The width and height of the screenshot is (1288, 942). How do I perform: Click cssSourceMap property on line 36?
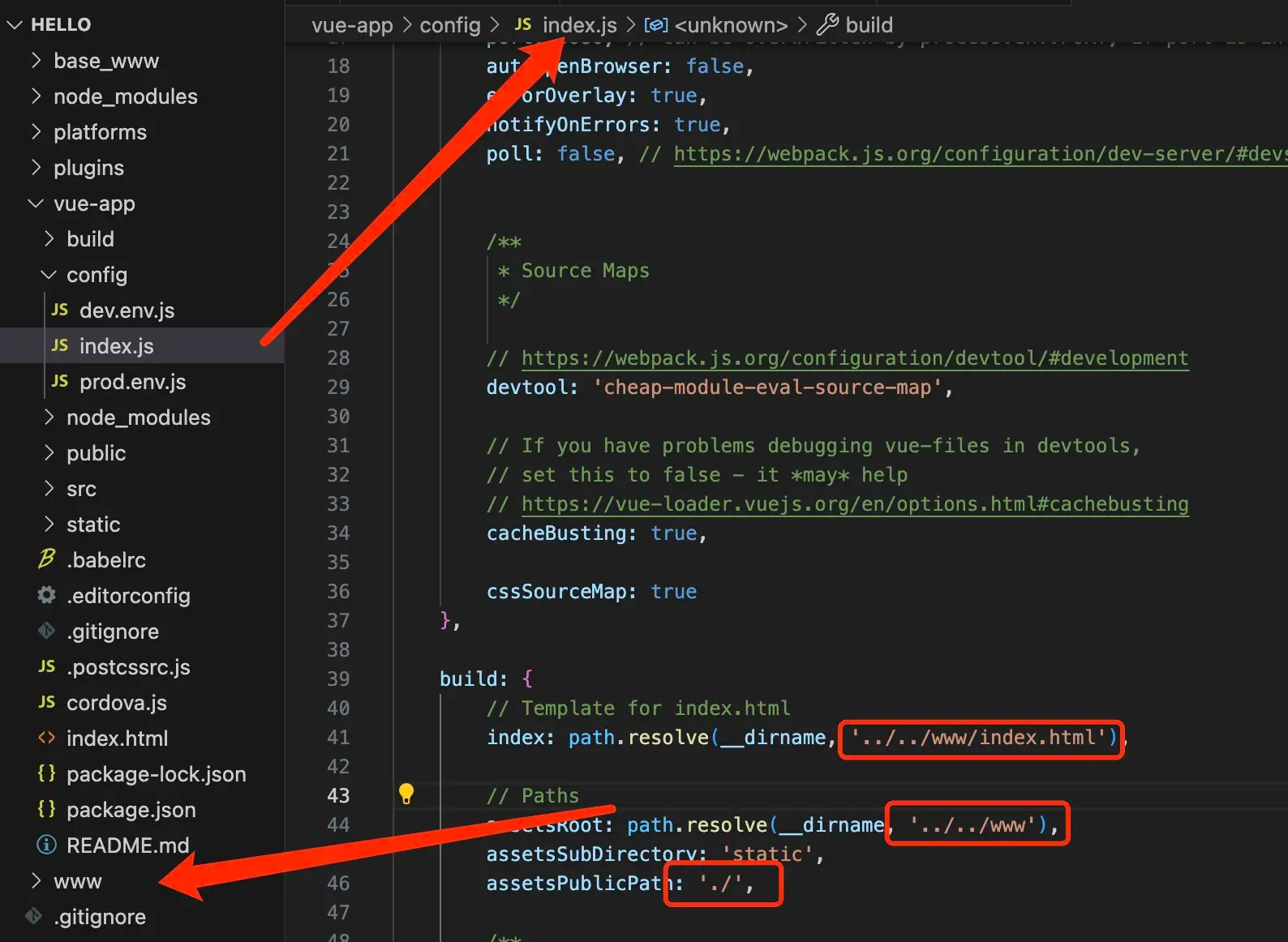pos(556,591)
